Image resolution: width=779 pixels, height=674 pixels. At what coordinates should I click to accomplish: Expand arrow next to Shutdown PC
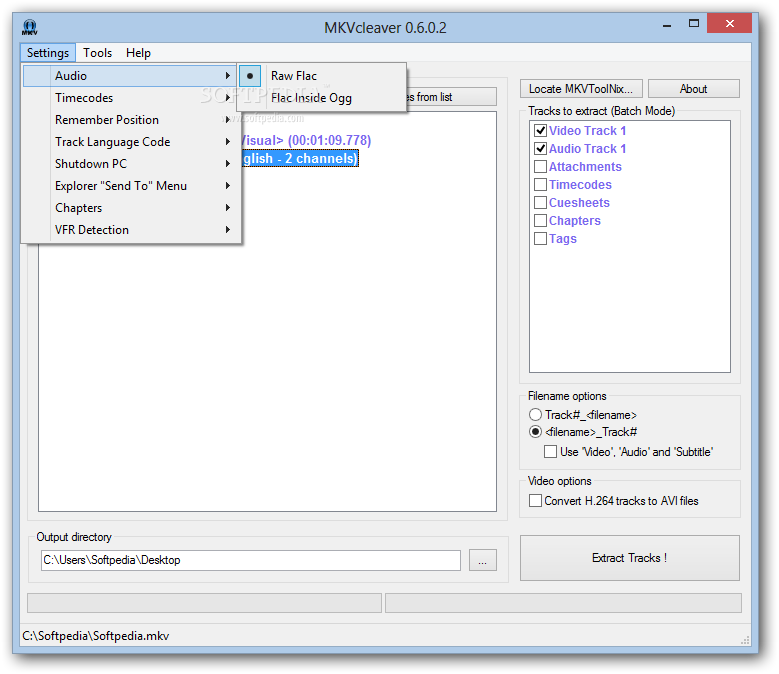(228, 163)
